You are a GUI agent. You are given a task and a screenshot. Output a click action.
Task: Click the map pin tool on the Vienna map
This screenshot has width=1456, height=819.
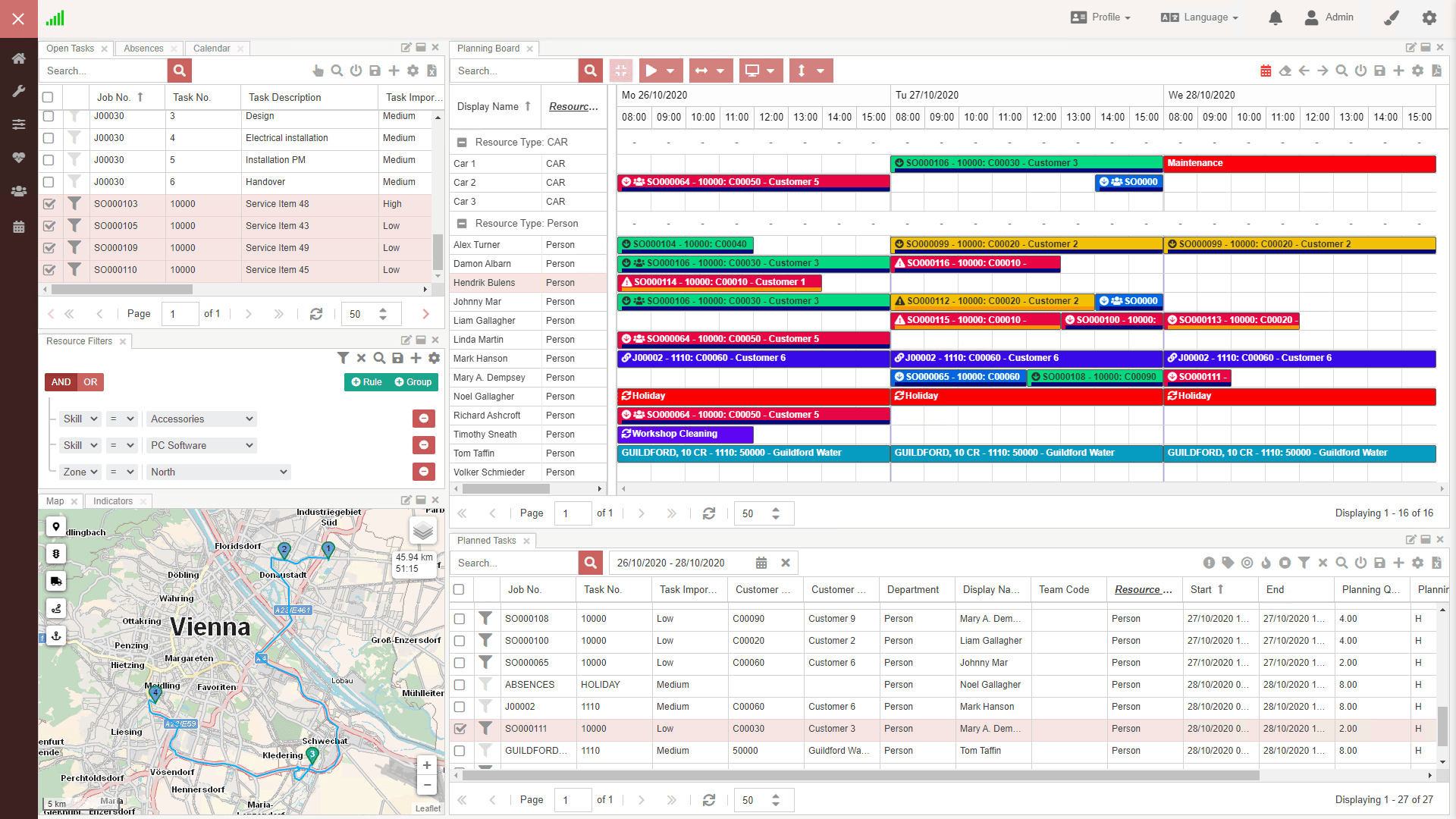[x=56, y=526]
